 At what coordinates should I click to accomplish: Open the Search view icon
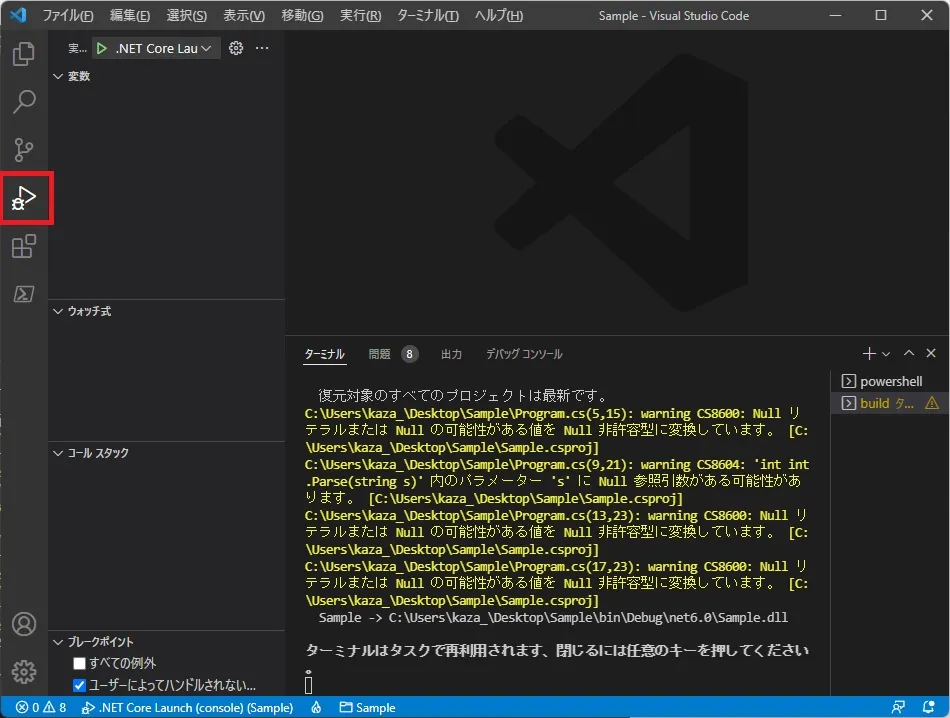[x=24, y=101]
